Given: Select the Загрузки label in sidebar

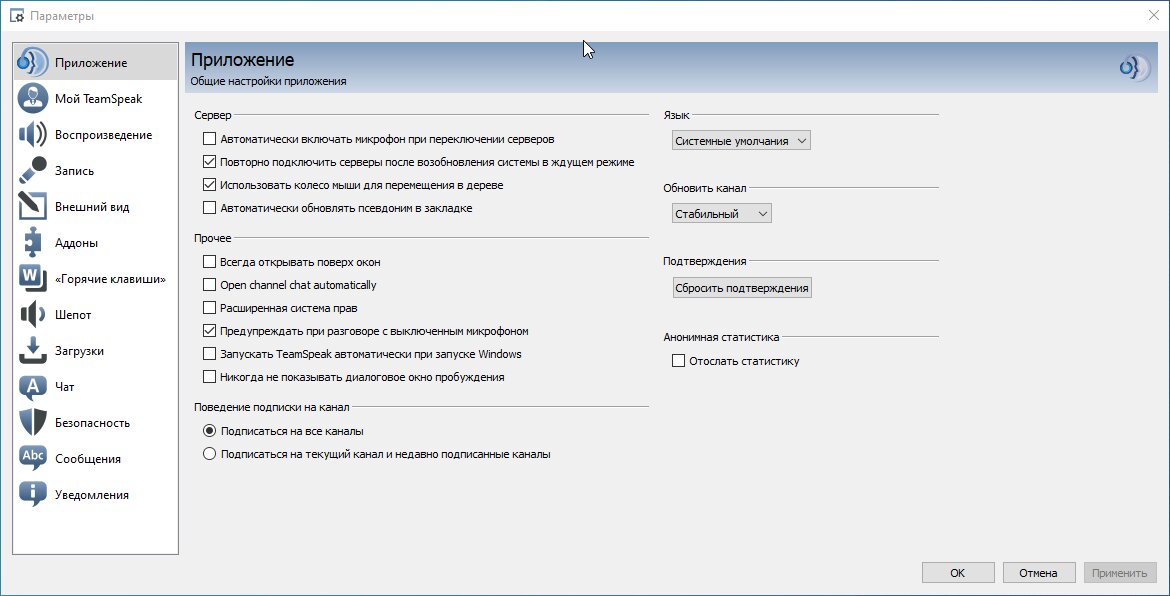Looking at the screenshot, I should click(79, 351).
